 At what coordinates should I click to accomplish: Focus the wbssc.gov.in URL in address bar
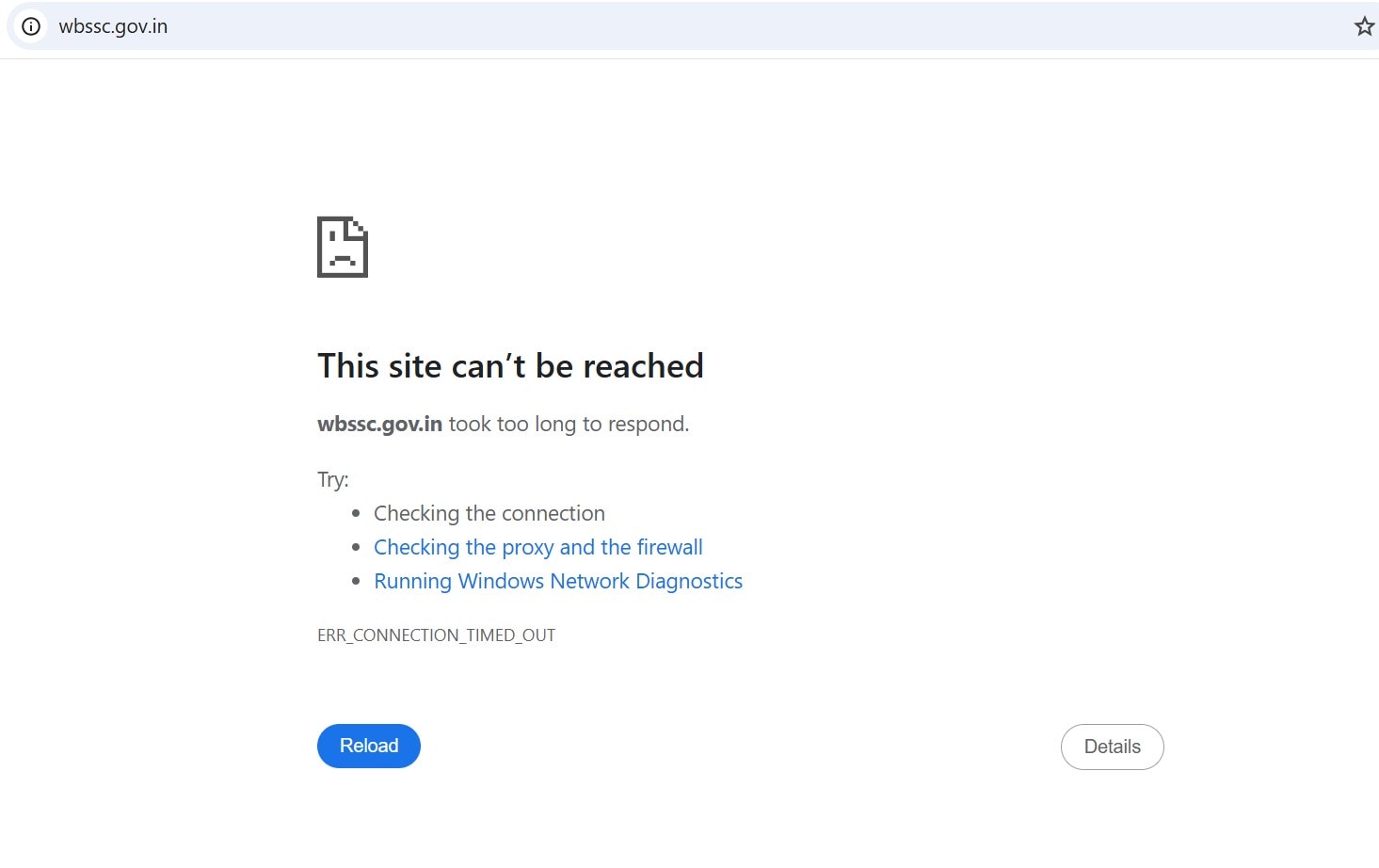tap(113, 26)
